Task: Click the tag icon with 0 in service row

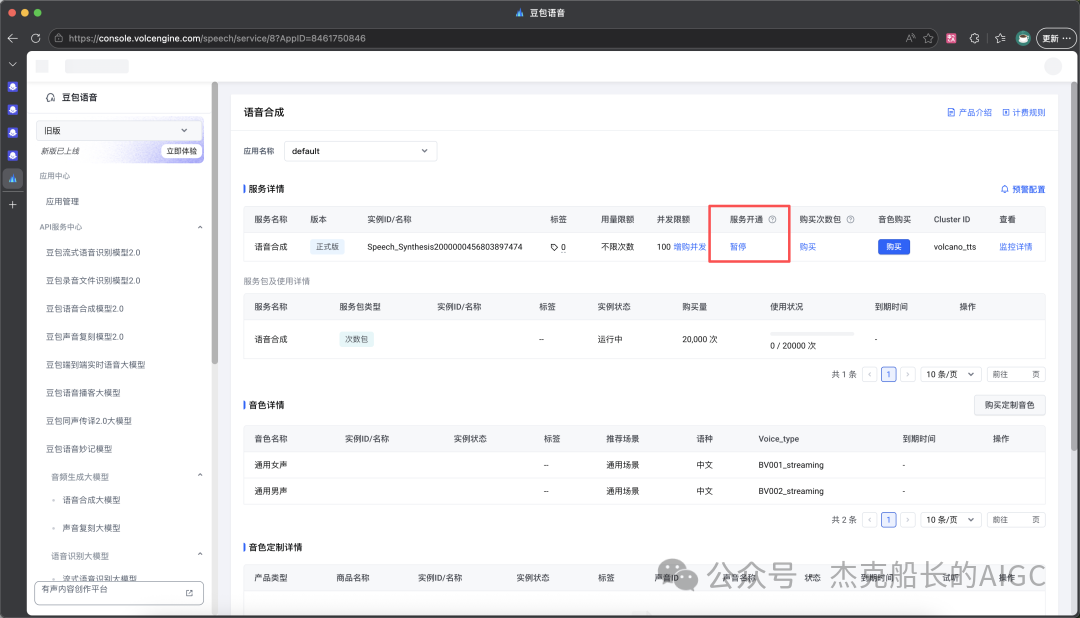Action: (x=558, y=247)
